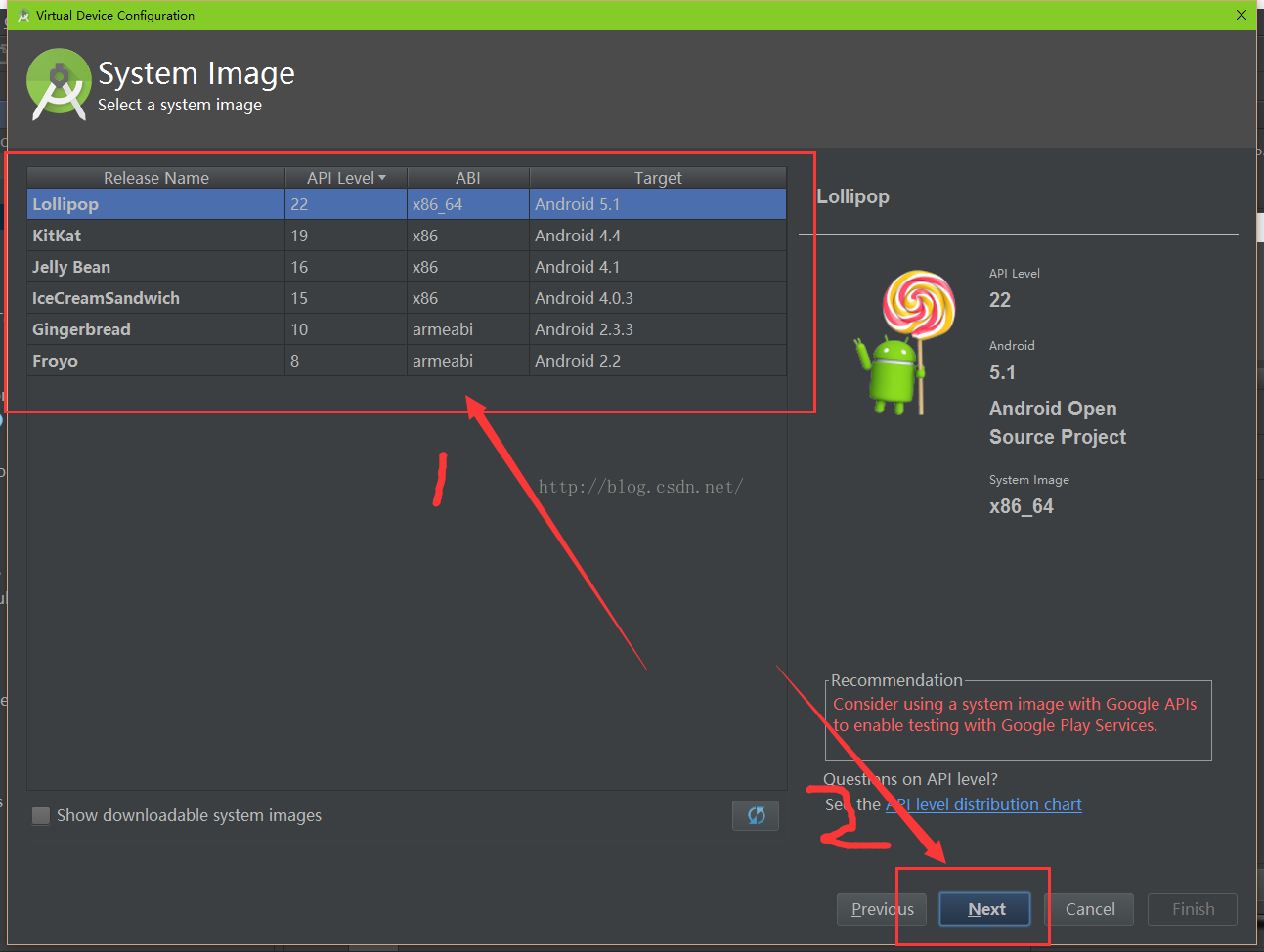Image resolution: width=1264 pixels, height=952 pixels.
Task: Click API level 10 cell
Action: click(x=346, y=329)
